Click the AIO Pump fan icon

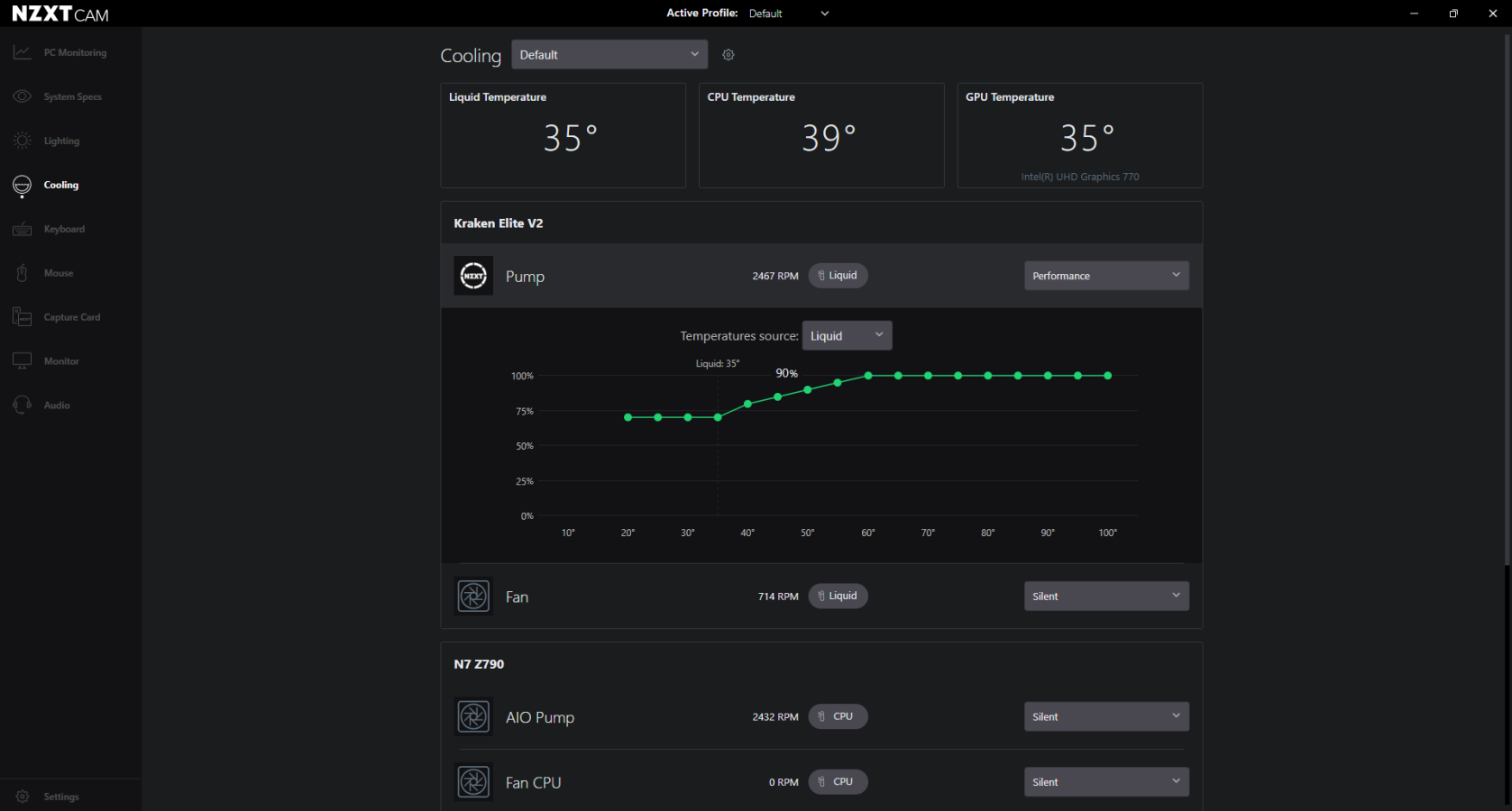pyautogui.click(x=473, y=717)
